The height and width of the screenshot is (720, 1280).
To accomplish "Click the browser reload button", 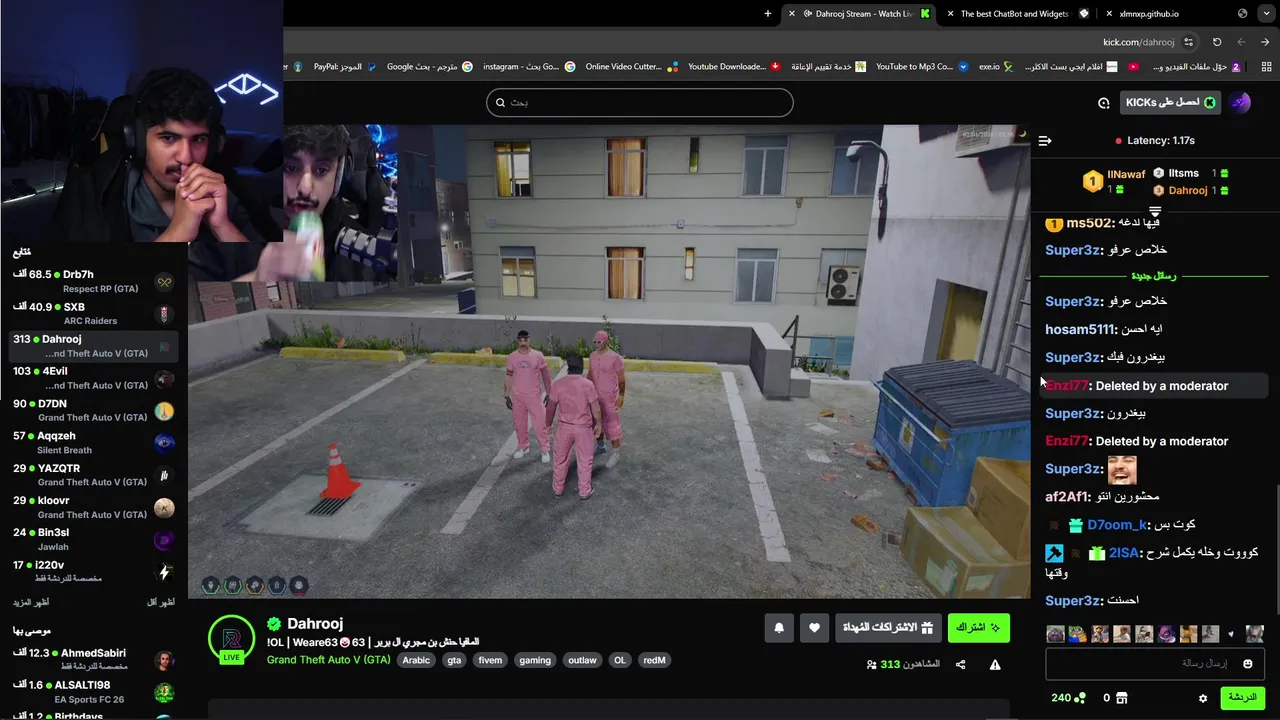I will 1217,42.
